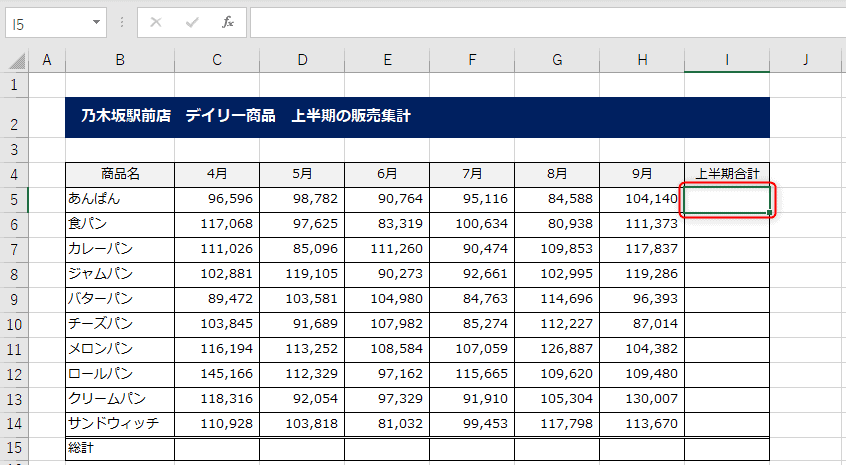Click the 商品名 header cell
The image size is (846, 465).
point(120,174)
